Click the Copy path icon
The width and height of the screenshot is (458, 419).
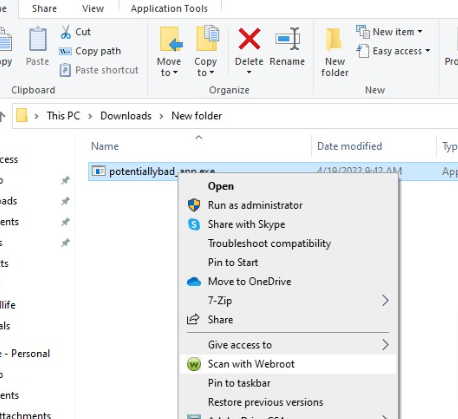65,51
